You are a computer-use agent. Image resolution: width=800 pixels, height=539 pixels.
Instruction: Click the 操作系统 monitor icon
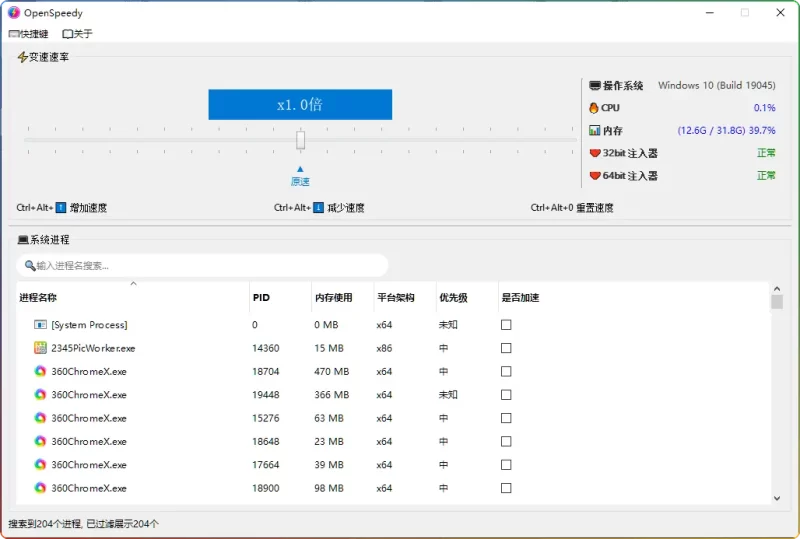tap(594, 85)
